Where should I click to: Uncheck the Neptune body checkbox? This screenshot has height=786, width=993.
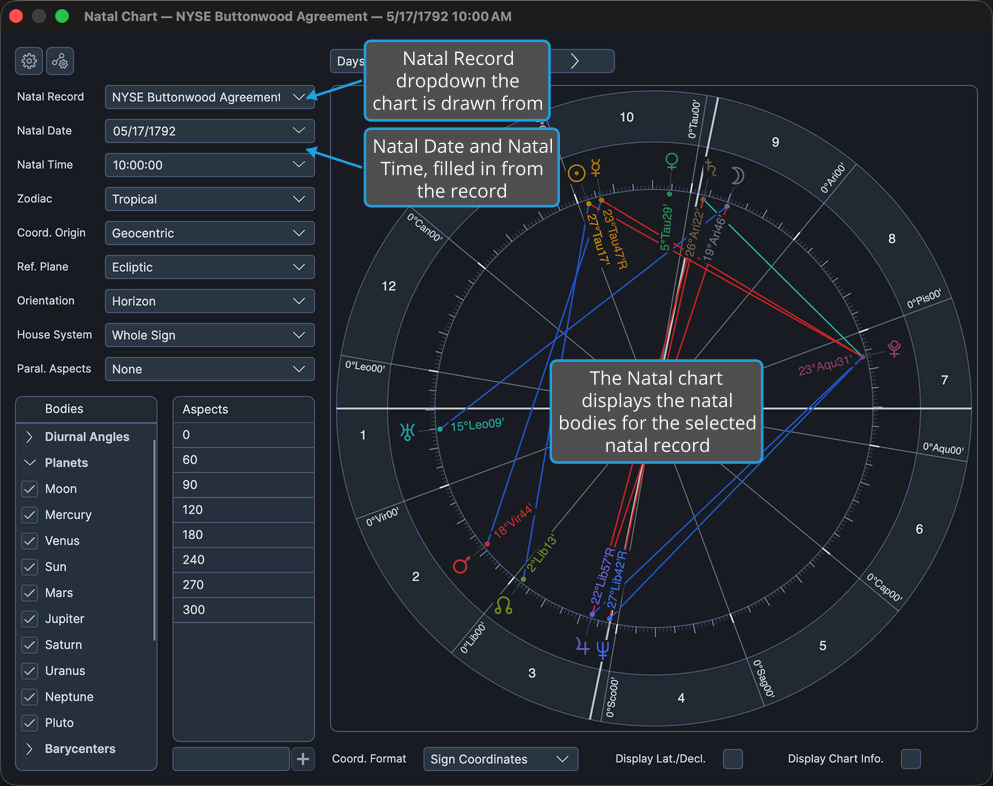30,697
